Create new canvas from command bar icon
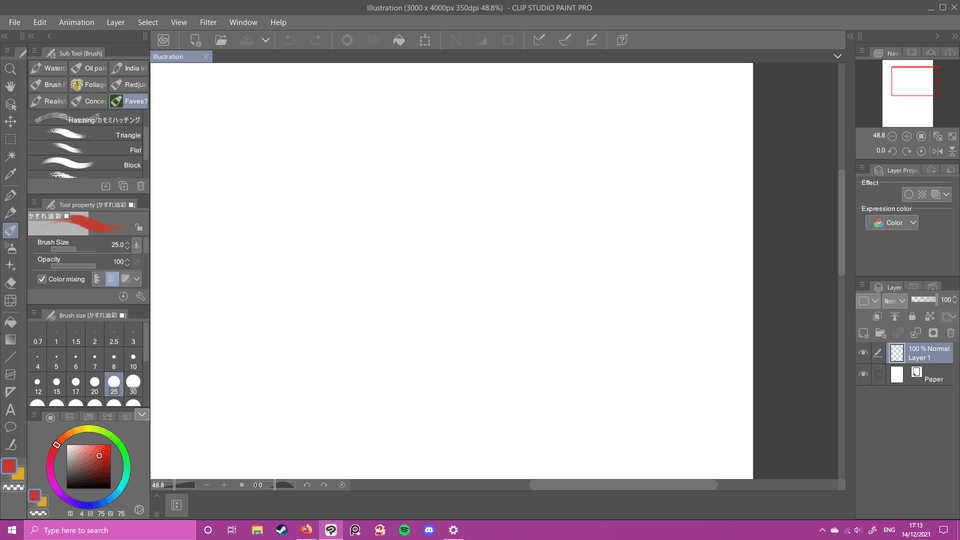Viewport: 960px width, 540px height. (195, 40)
